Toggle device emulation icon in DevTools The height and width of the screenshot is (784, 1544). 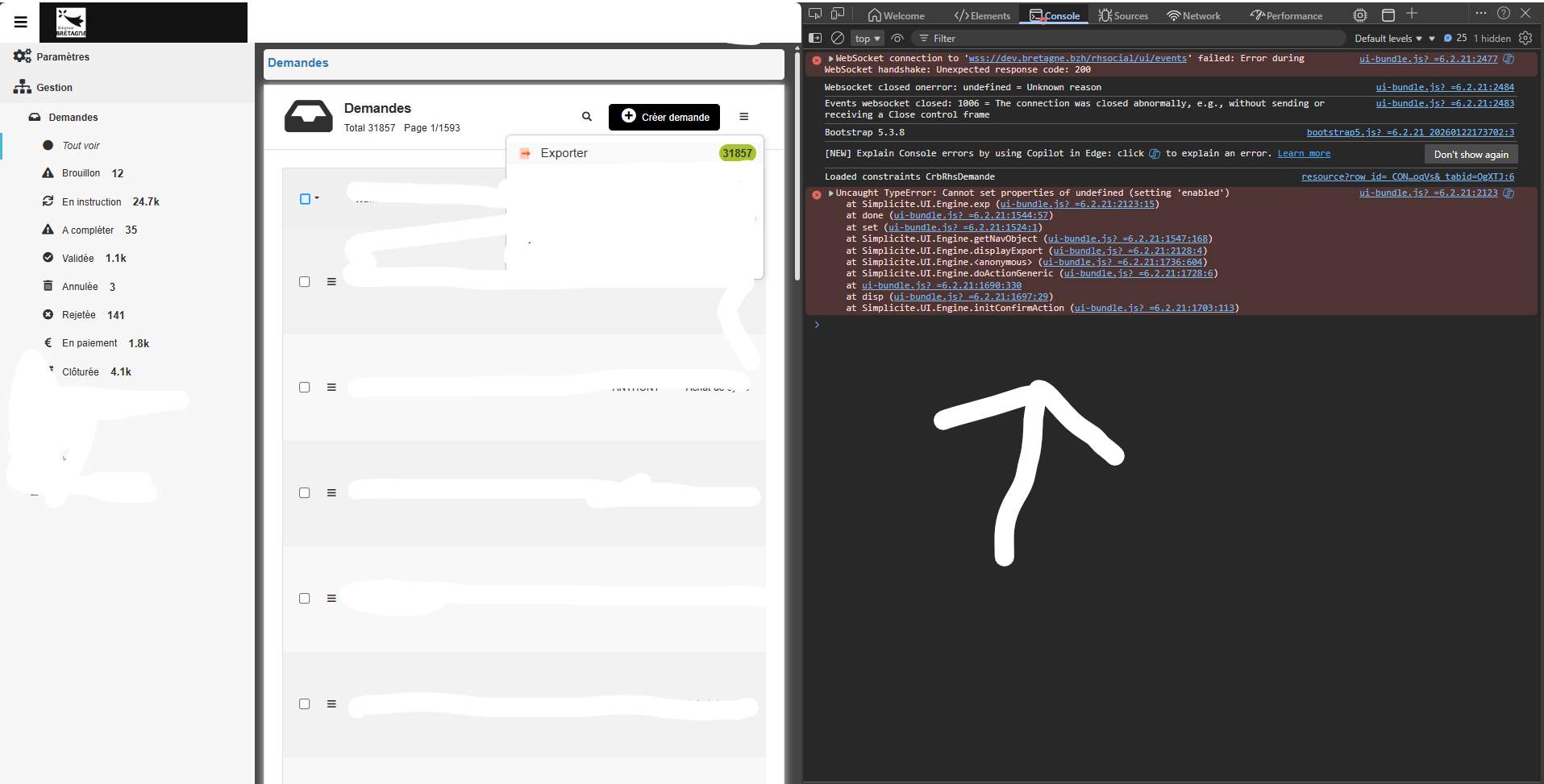(838, 14)
